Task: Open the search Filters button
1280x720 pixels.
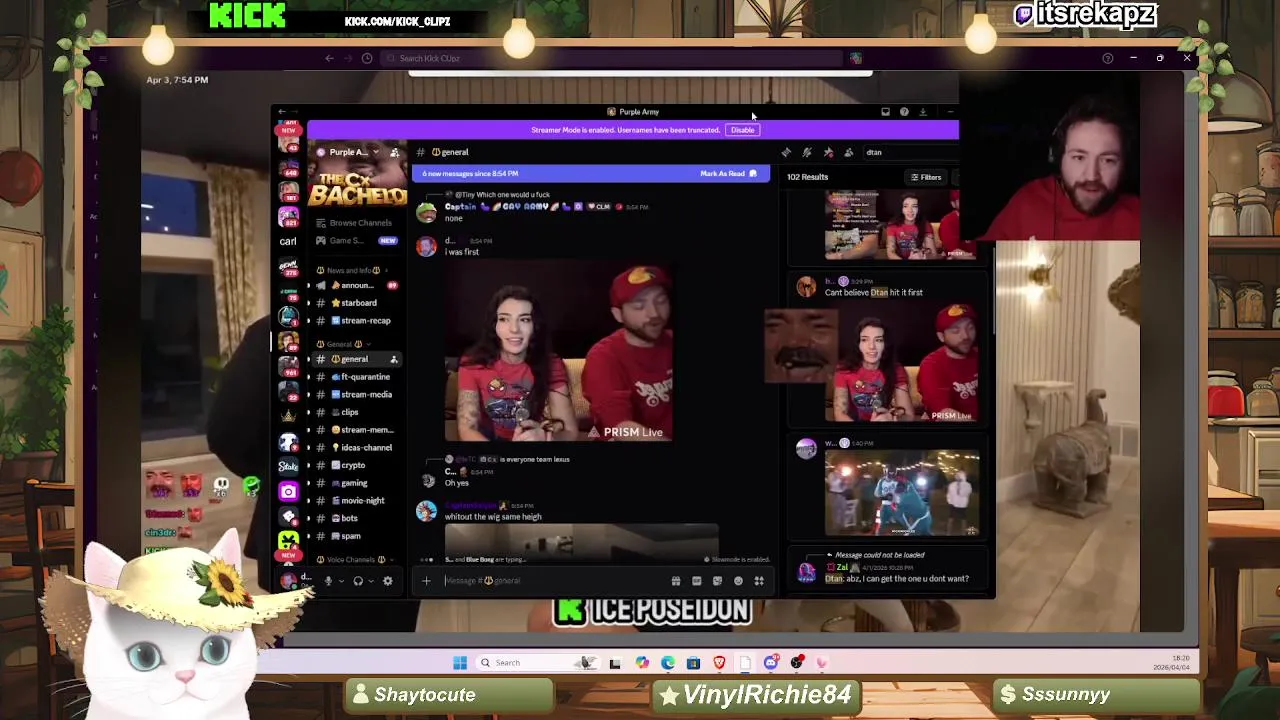Action: click(x=925, y=177)
